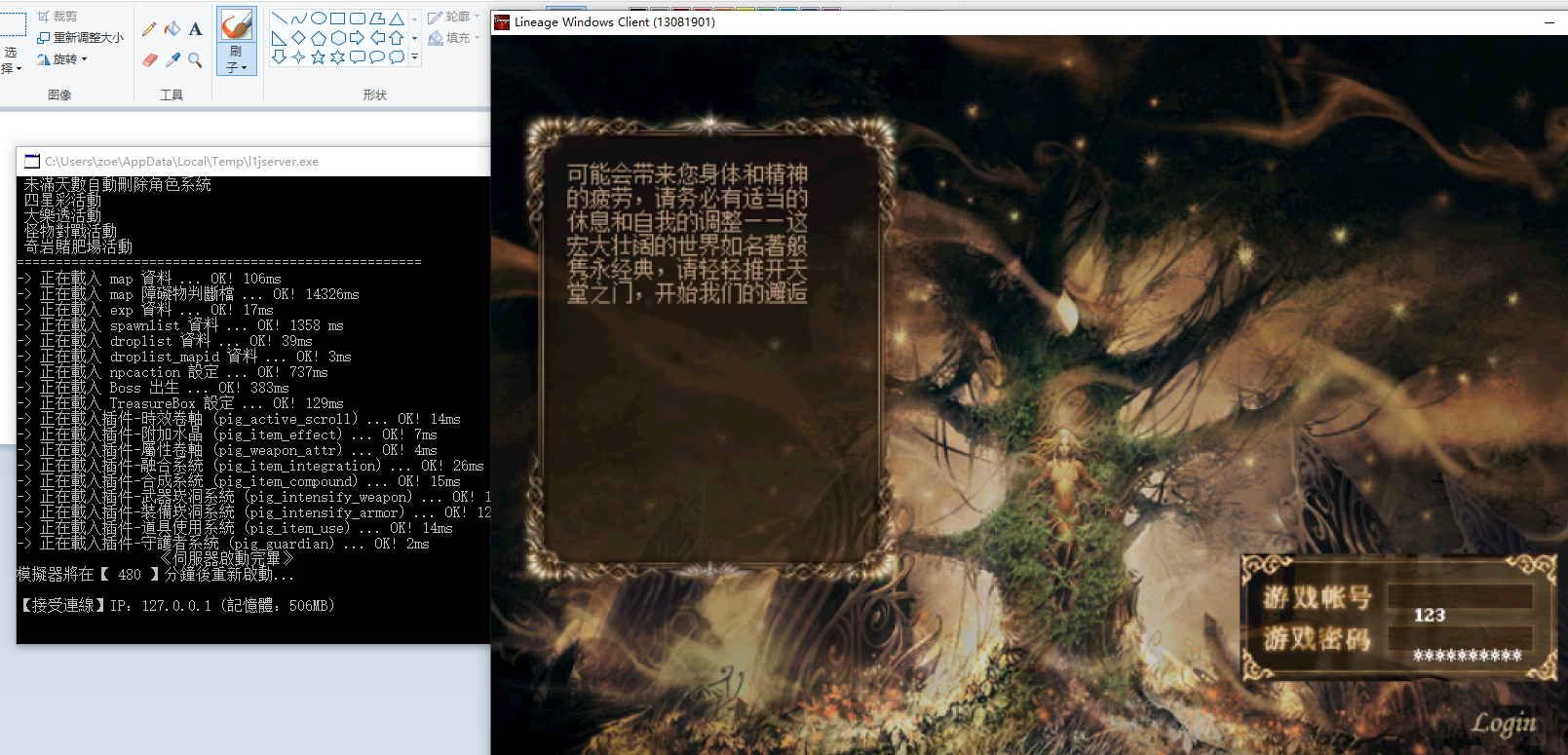Click the 'IP: 127.0.0.1' connection line
The width and height of the screenshot is (1568, 755).
[178, 606]
